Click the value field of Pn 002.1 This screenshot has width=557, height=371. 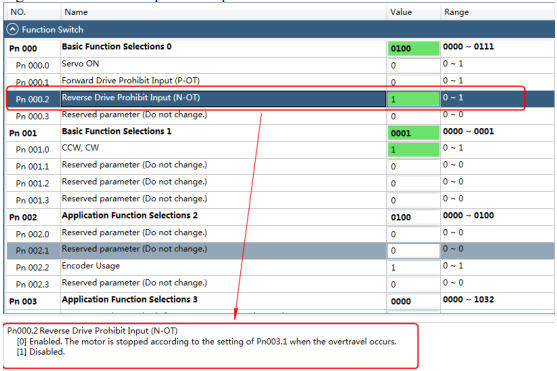[413, 251]
